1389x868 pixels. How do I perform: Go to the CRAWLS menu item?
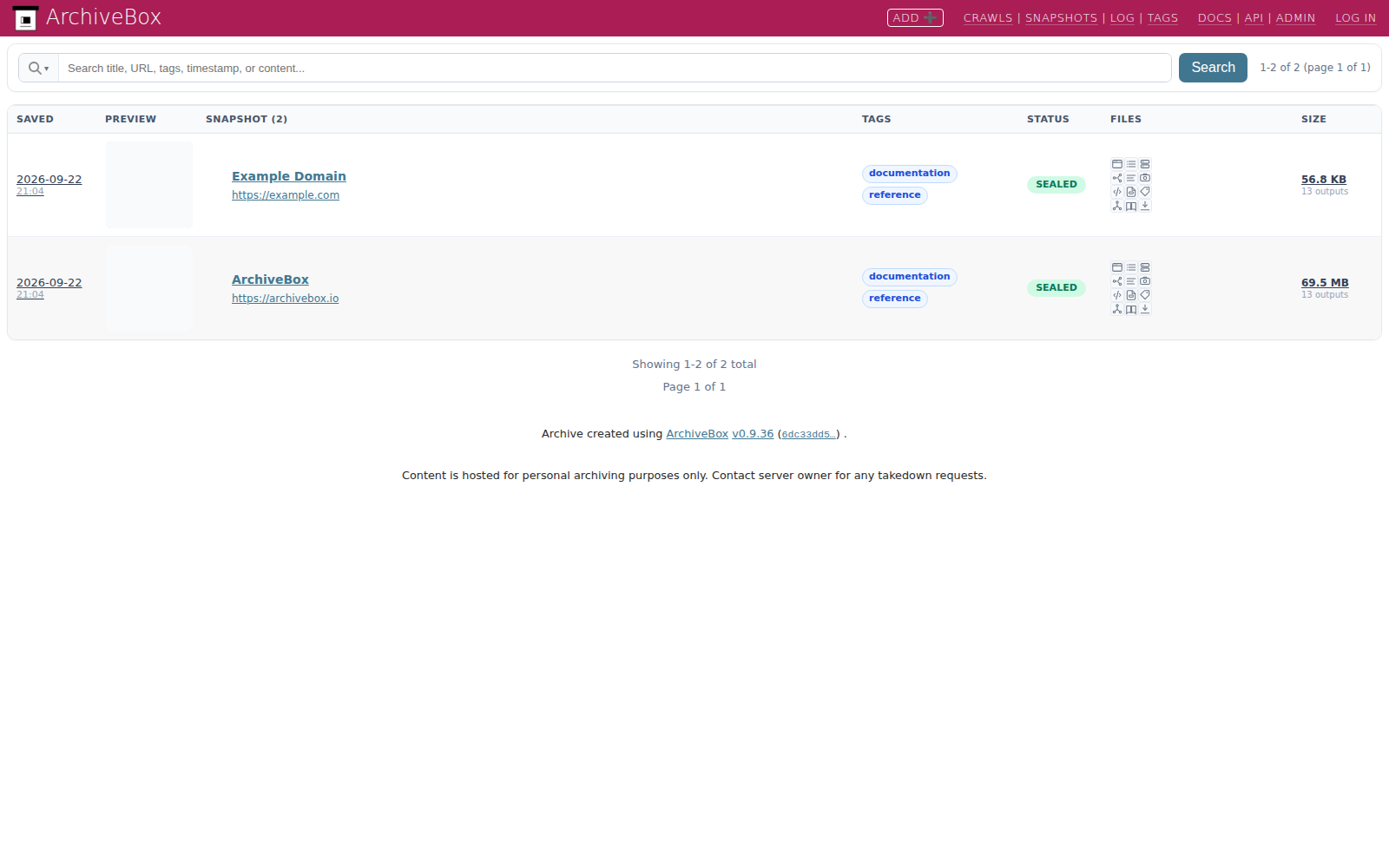988,18
